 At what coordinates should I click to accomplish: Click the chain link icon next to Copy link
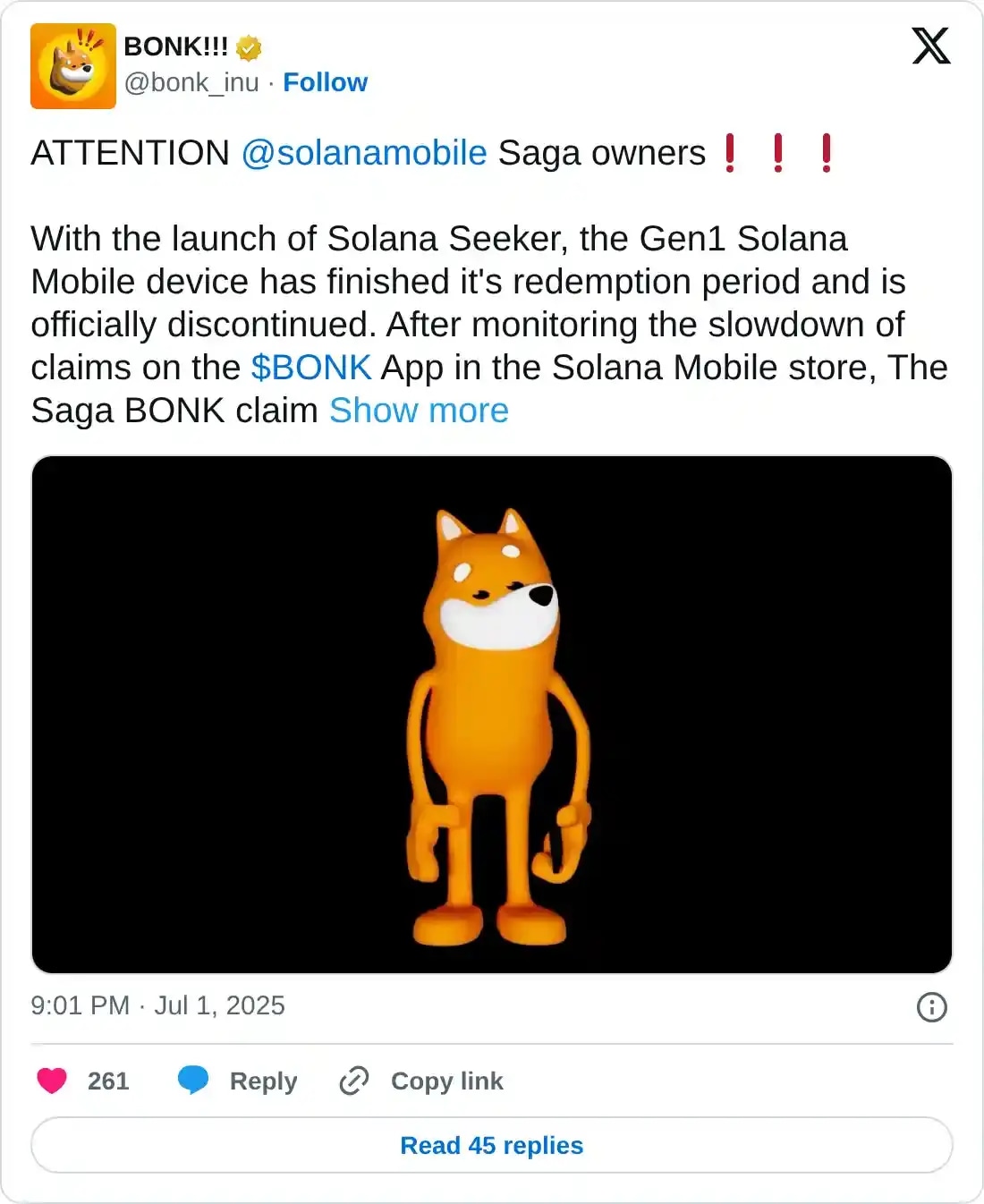(x=354, y=1081)
